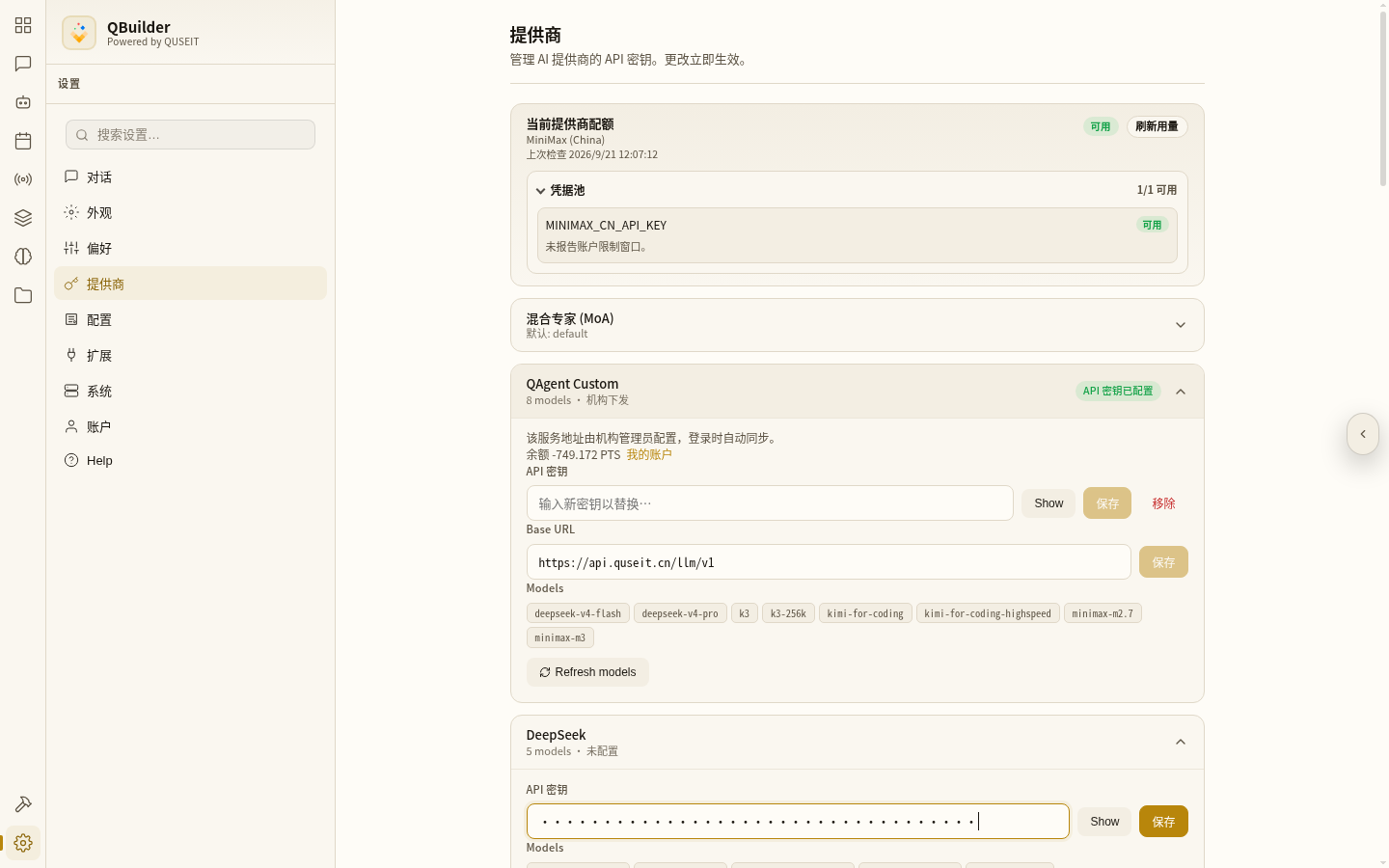This screenshot has height=868, width=1389.
Task: Click the API 密钥已配置 status badge
Action: coord(1118,392)
